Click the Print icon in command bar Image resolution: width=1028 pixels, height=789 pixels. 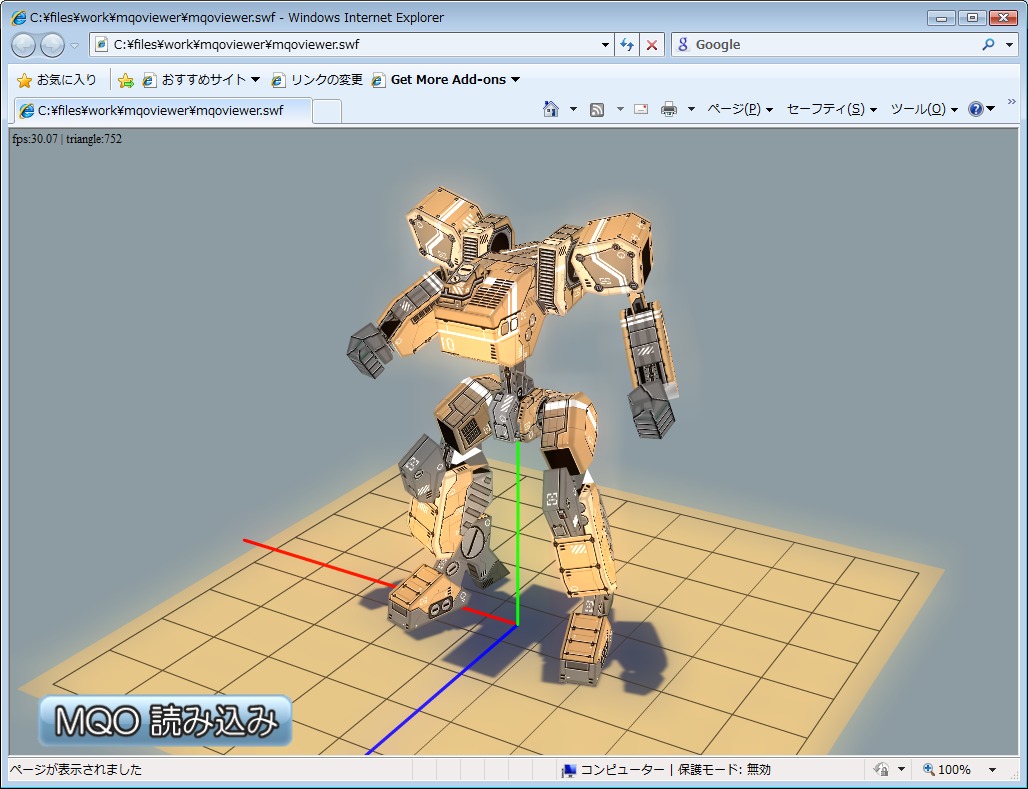point(669,109)
